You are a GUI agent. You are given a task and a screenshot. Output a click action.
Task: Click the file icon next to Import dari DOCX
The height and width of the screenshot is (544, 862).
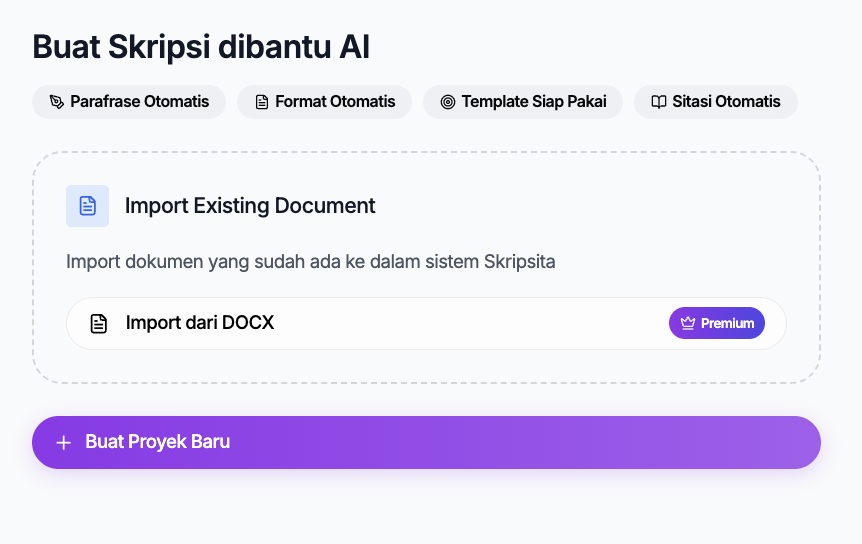coord(99,323)
